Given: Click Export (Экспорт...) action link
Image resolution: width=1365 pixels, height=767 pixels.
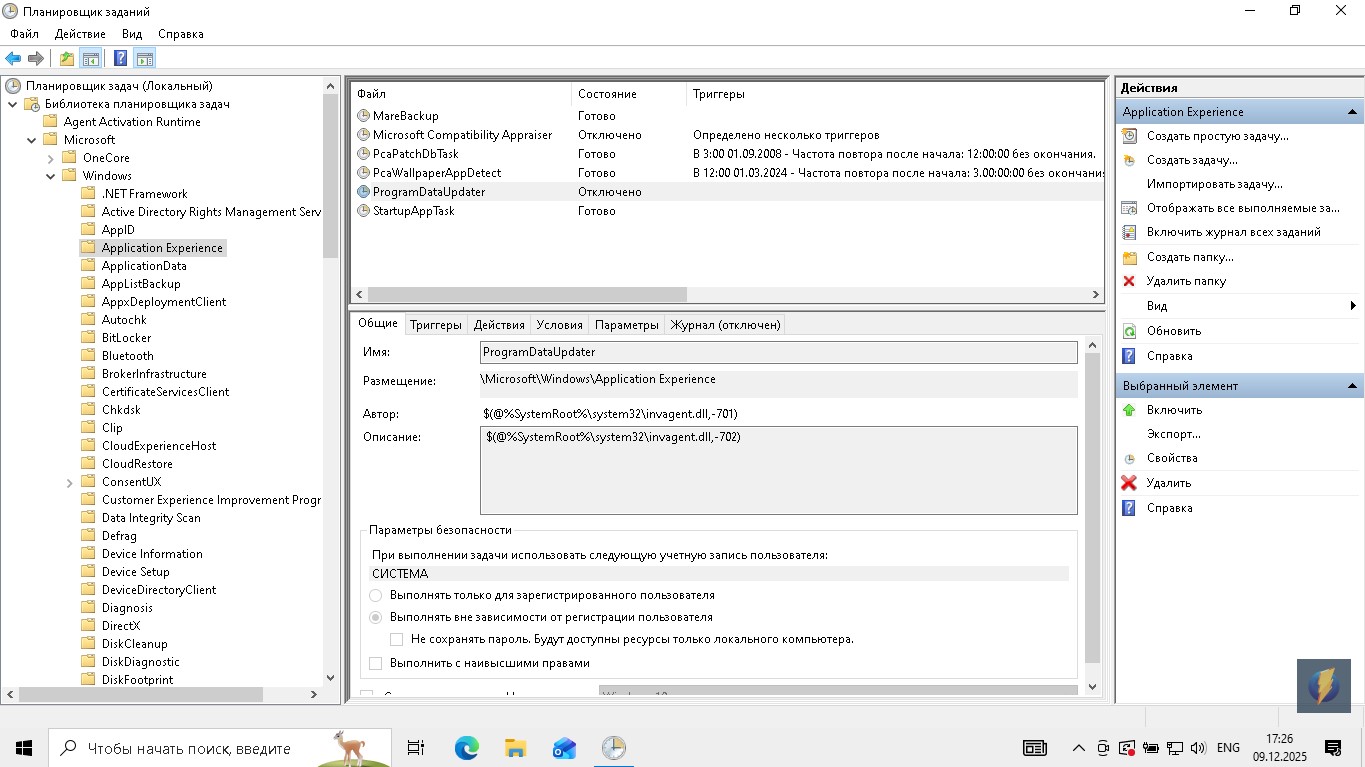Looking at the screenshot, I should [x=1173, y=434].
